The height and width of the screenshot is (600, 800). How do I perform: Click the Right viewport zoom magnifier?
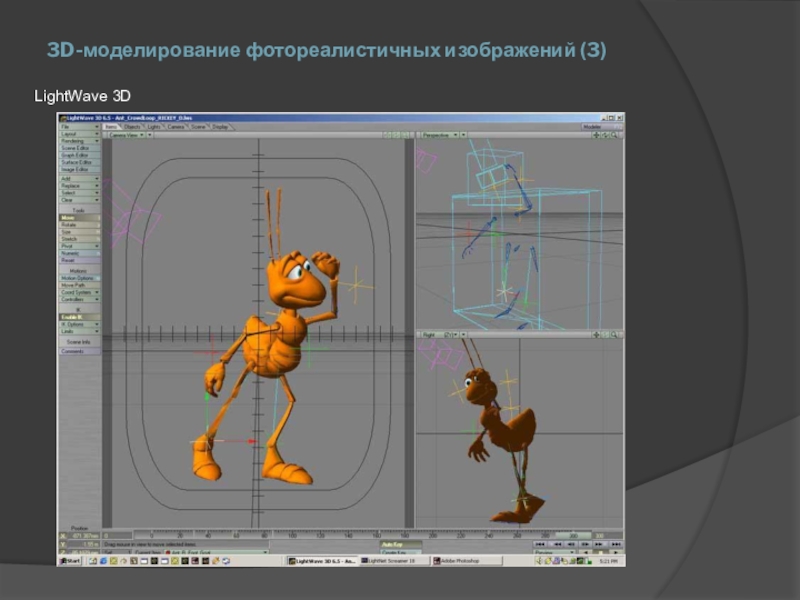(614, 335)
